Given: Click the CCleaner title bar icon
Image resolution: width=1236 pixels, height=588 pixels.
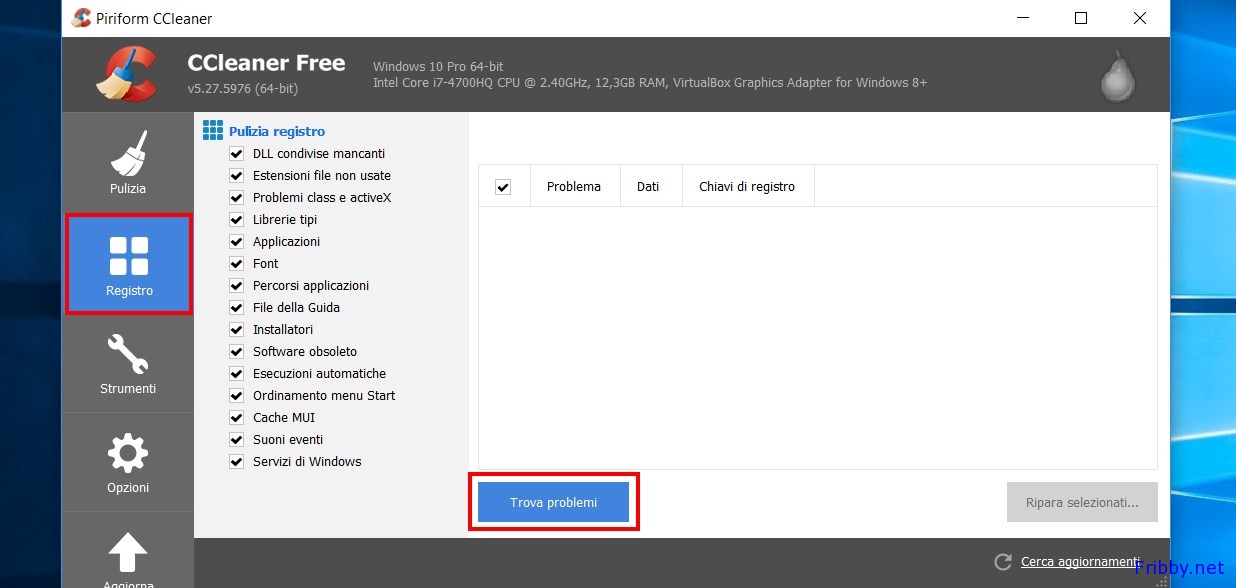Looking at the screenshot, I should coord(82,18).
